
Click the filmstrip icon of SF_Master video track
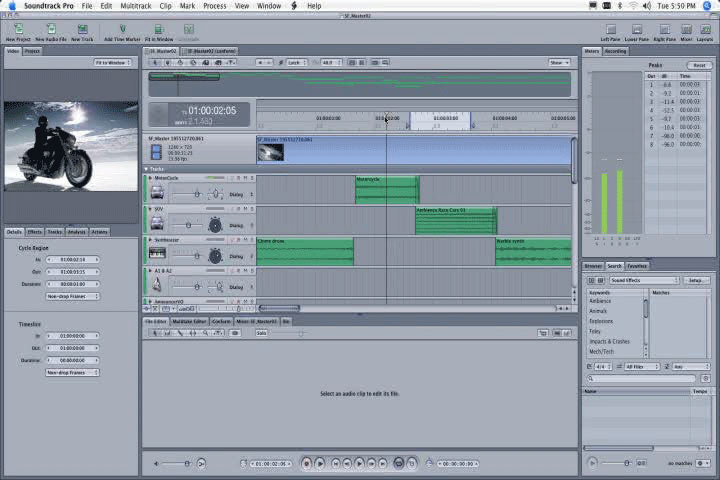(x=156, y=152)
